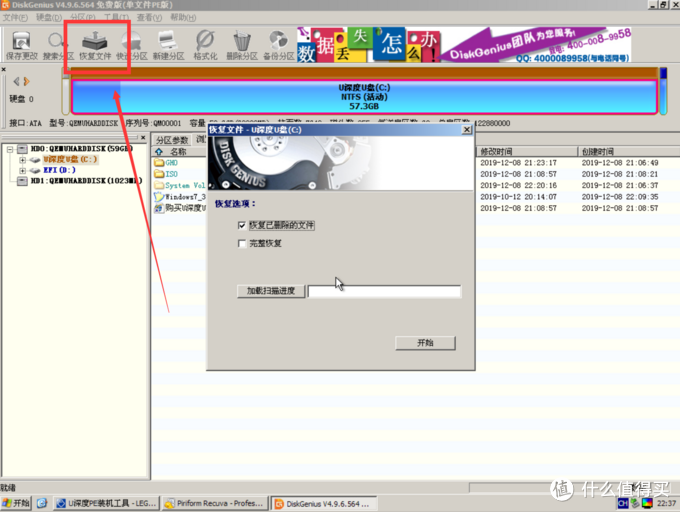Click the DiskGenius taskbar button
The width and height of the screenshot is (680, 512).
324,504
